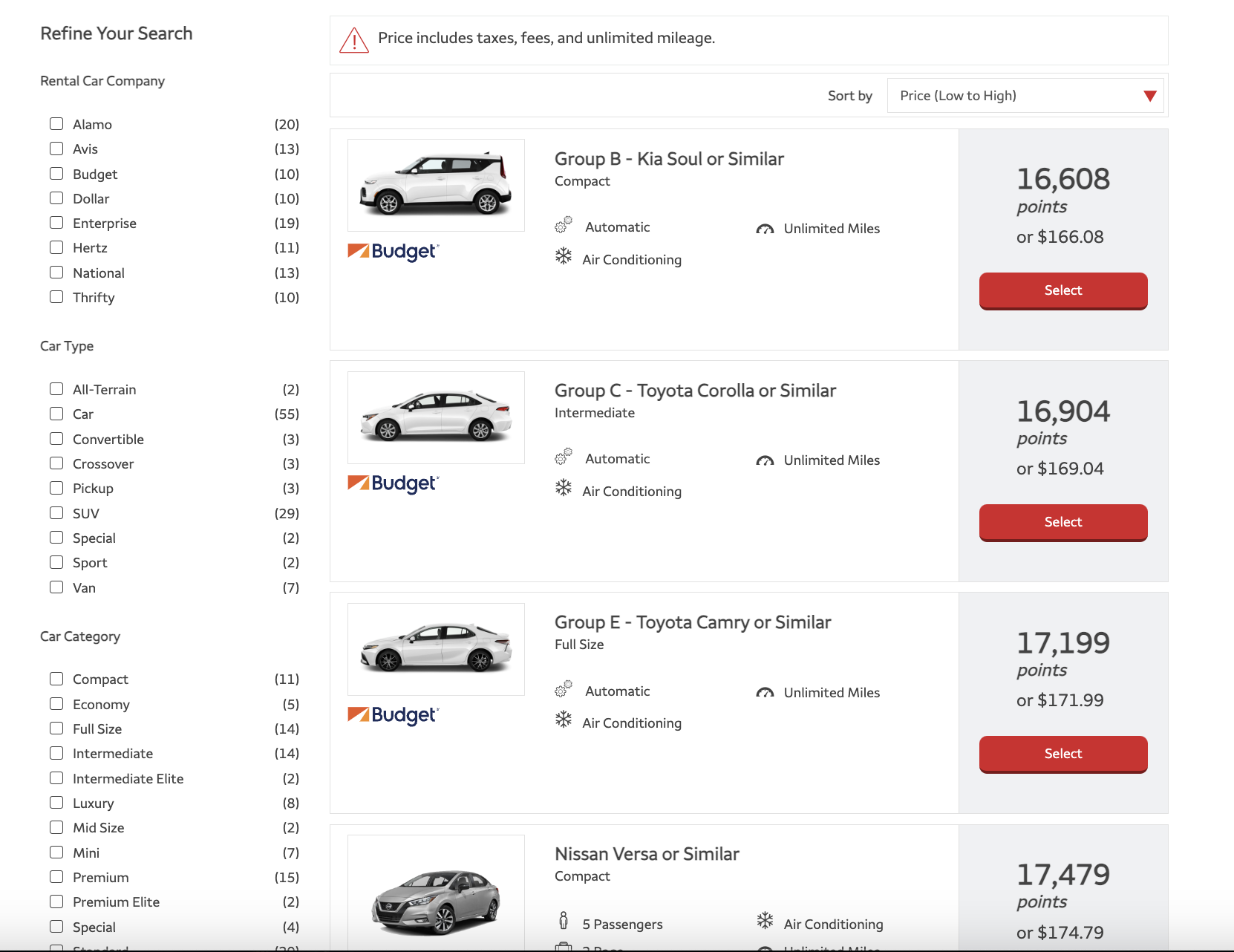This screenshot has width=1234, height=952.
Task: Tick the Economy category checkbox
Action: point(56,704)
